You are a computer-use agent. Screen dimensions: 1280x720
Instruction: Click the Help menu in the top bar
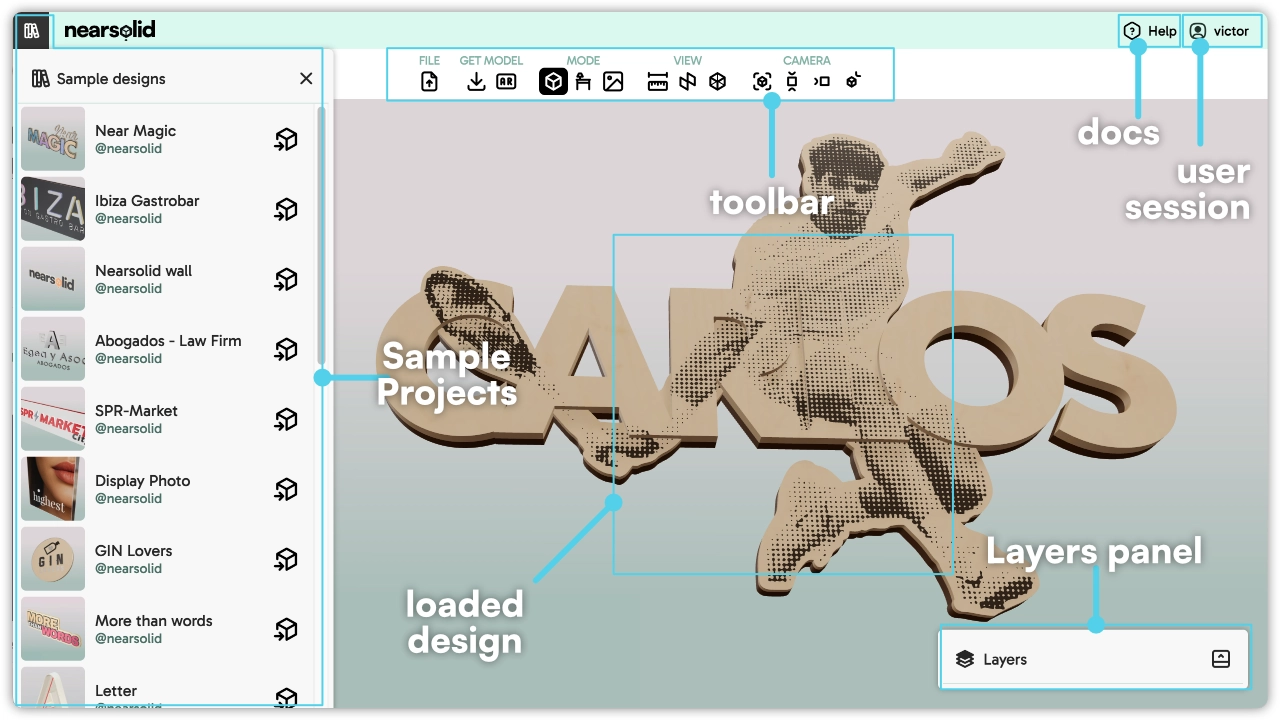[1149, 30]
